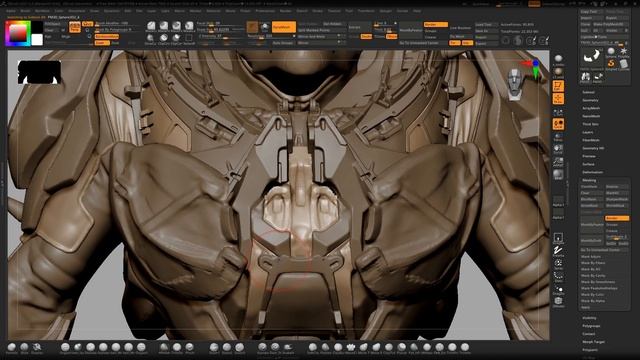
Task: Expand the Geometry section
Action: [x=590, y=100]
